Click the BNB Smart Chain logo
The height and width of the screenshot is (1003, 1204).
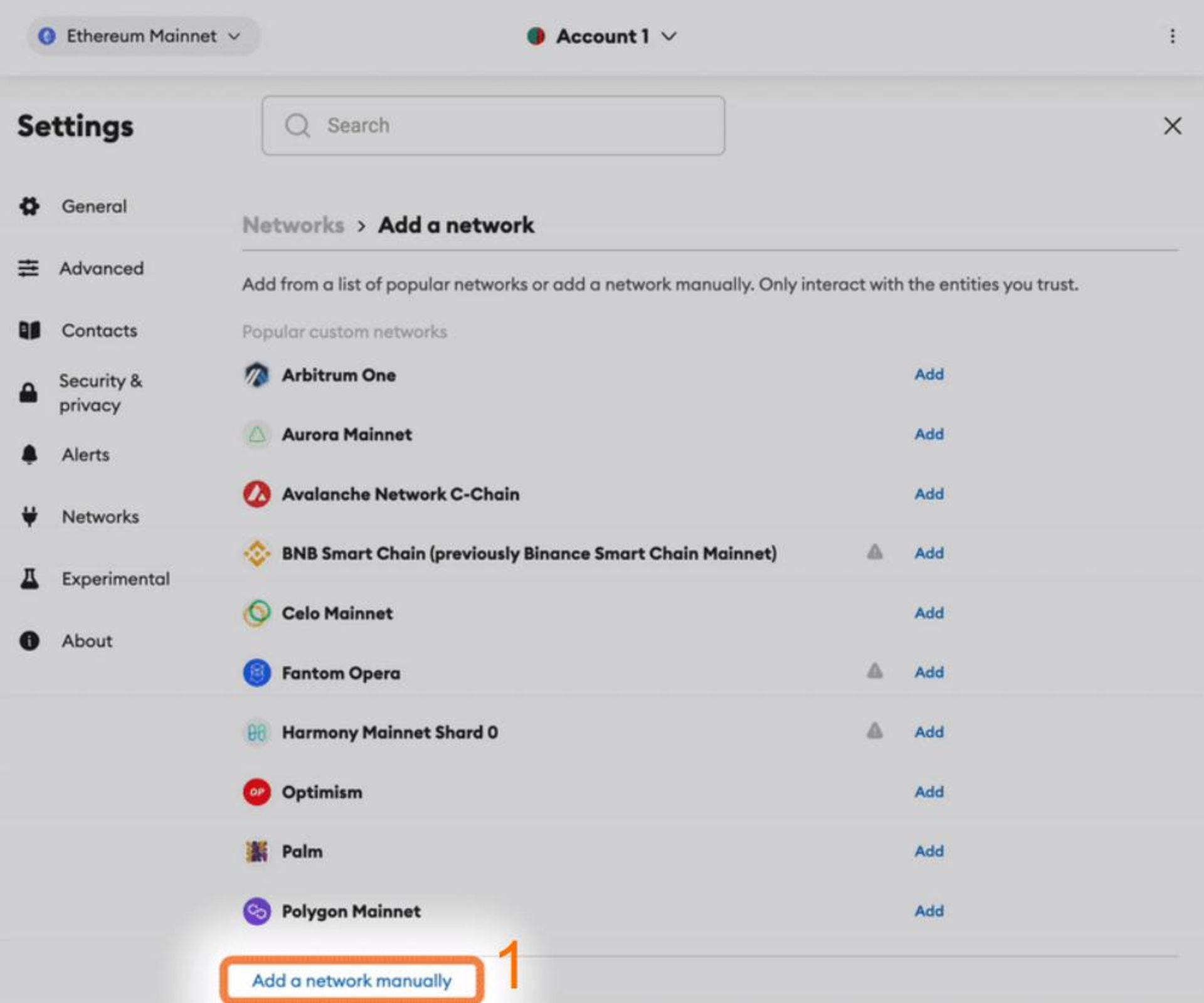(256, 553)
